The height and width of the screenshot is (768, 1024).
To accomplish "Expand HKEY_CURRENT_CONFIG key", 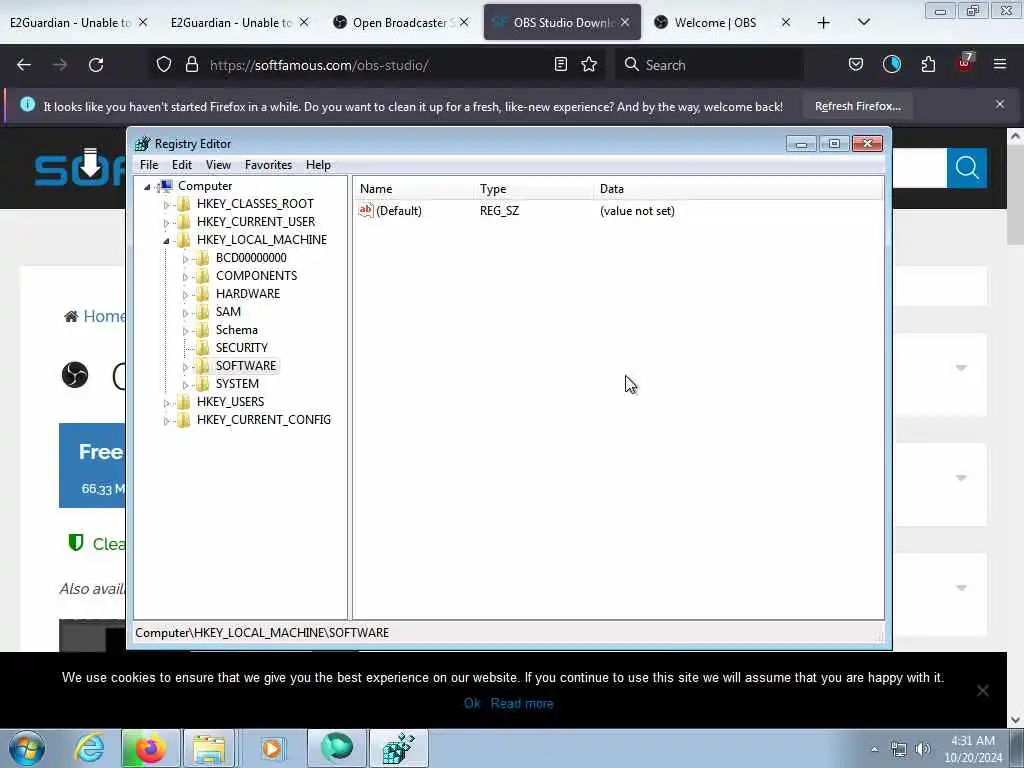I will coord(166,421).
